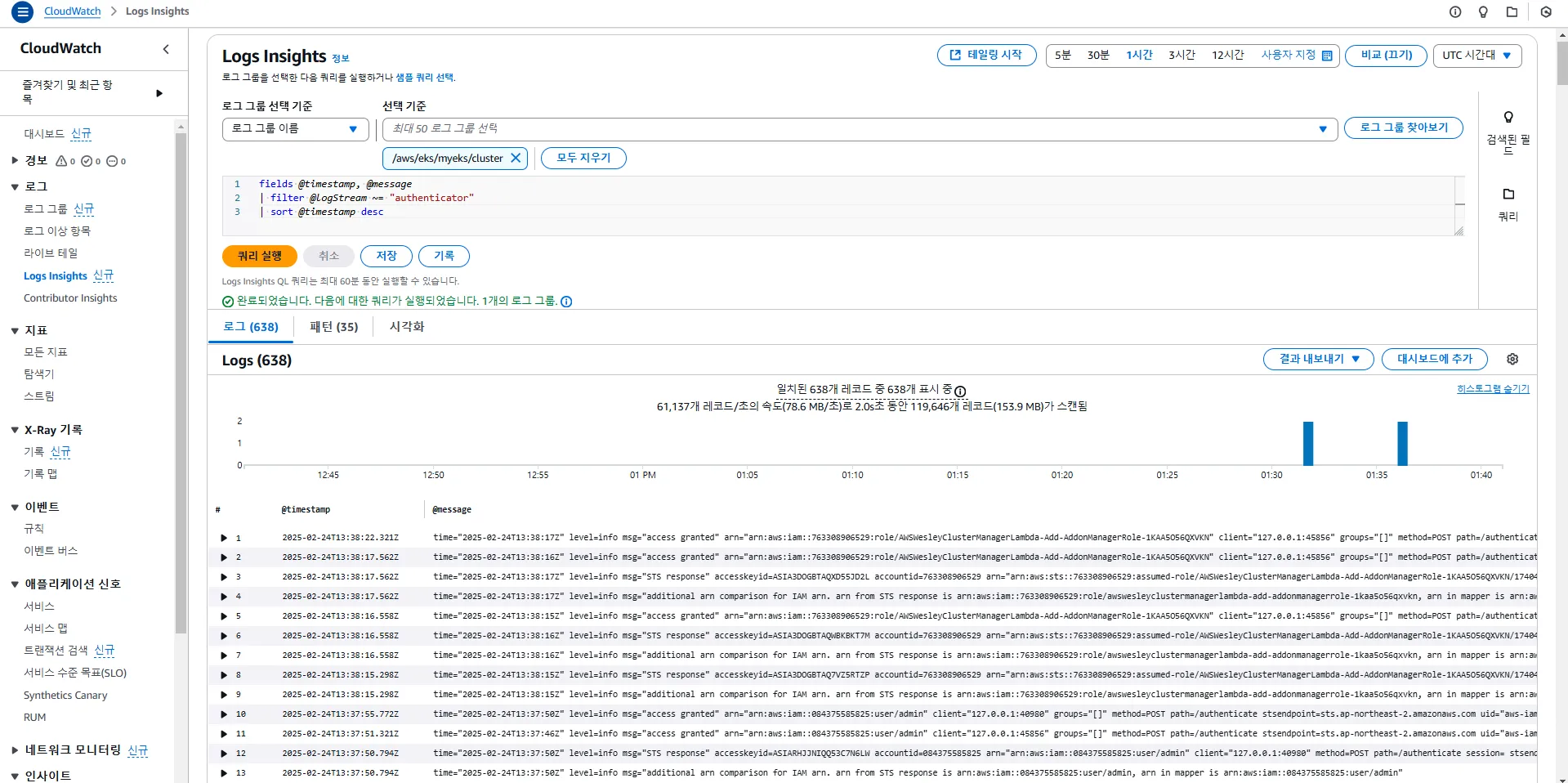Click the @message column header

[x=452, y=509]
